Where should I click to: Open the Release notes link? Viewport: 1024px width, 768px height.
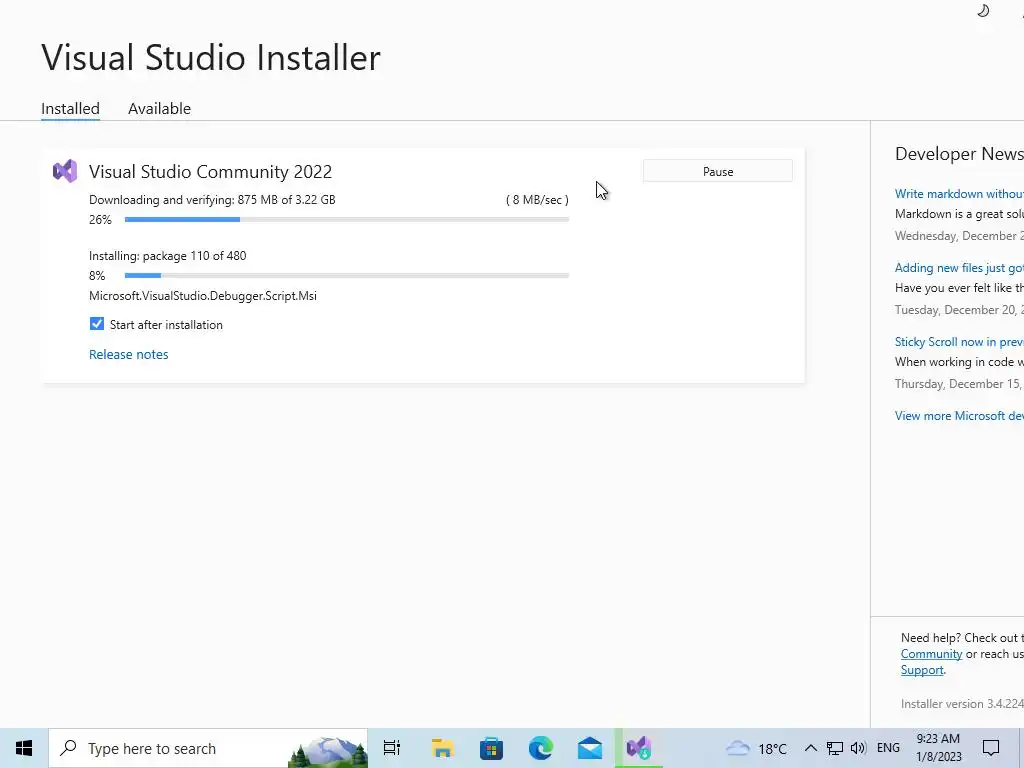(129, 354)
